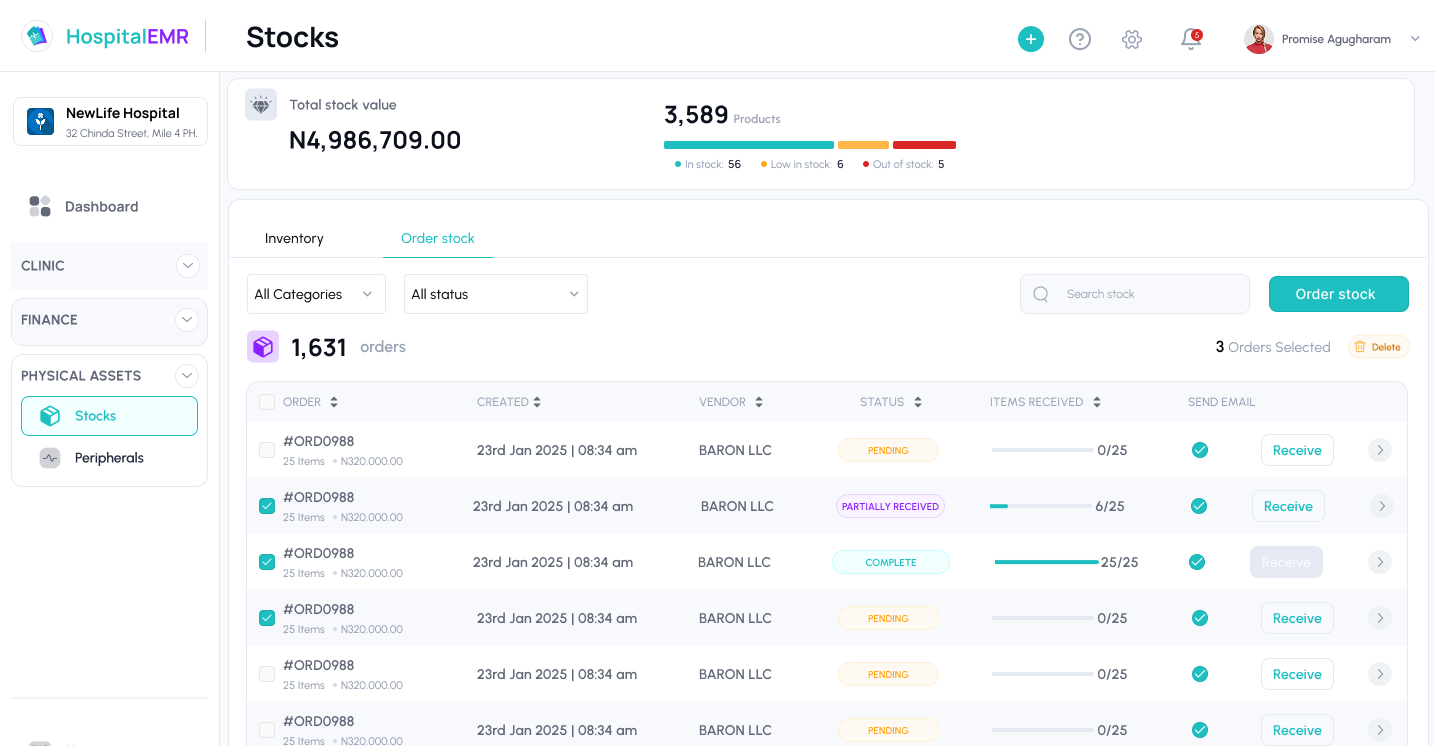Uncheck the PARTIALLY RECEIVED order checkbox

[267, 506]
